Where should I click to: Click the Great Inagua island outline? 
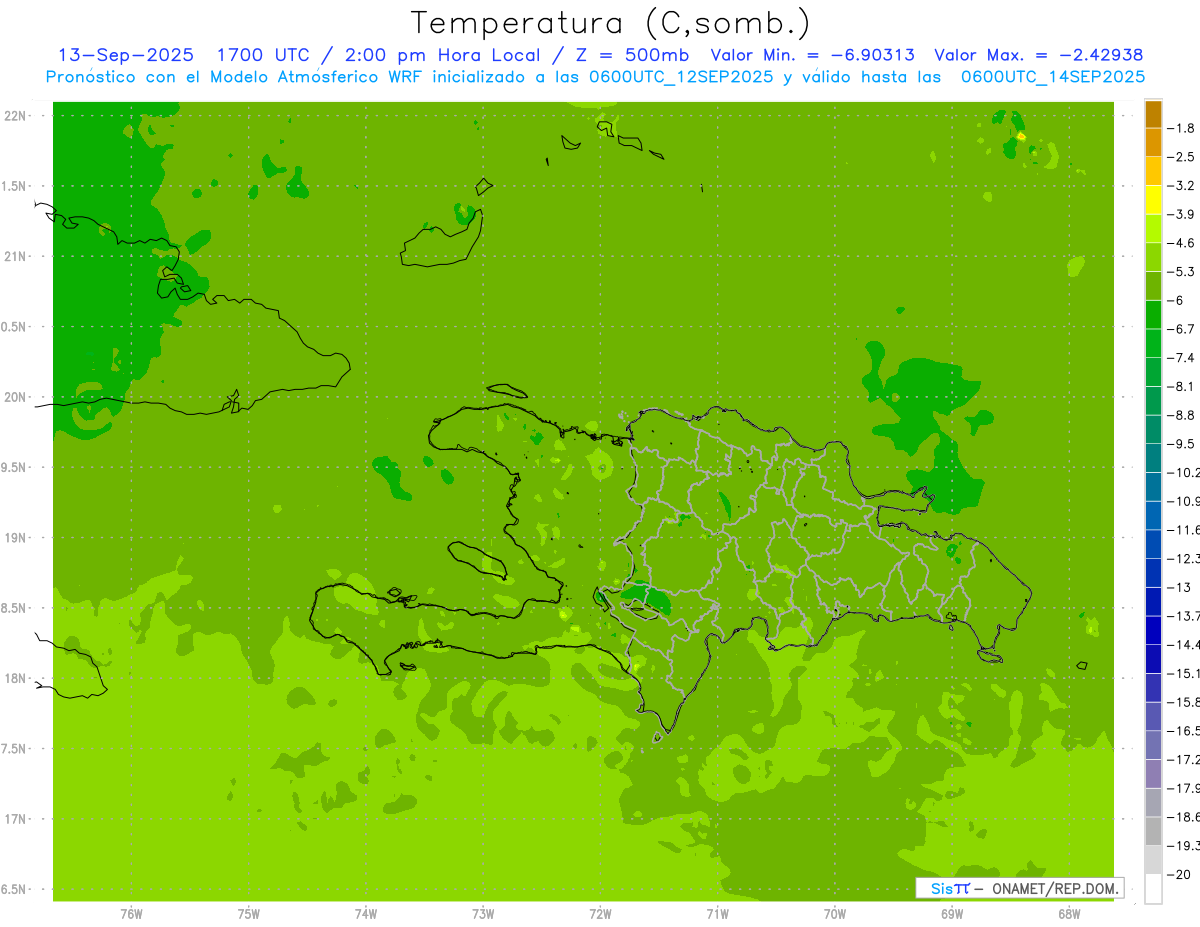(x=441, y=238)
